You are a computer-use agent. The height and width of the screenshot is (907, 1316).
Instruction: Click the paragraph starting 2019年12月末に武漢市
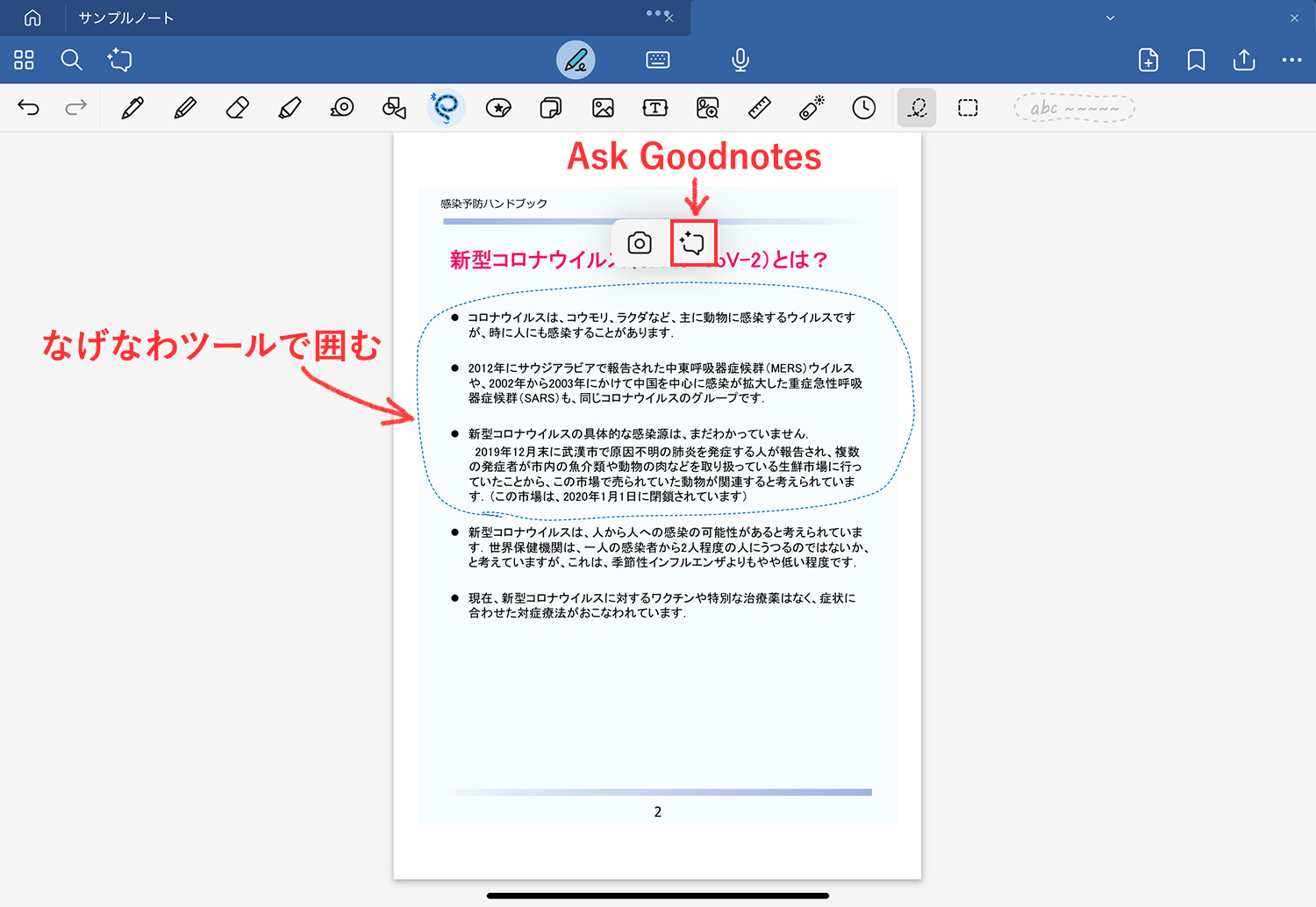(665, 474)
